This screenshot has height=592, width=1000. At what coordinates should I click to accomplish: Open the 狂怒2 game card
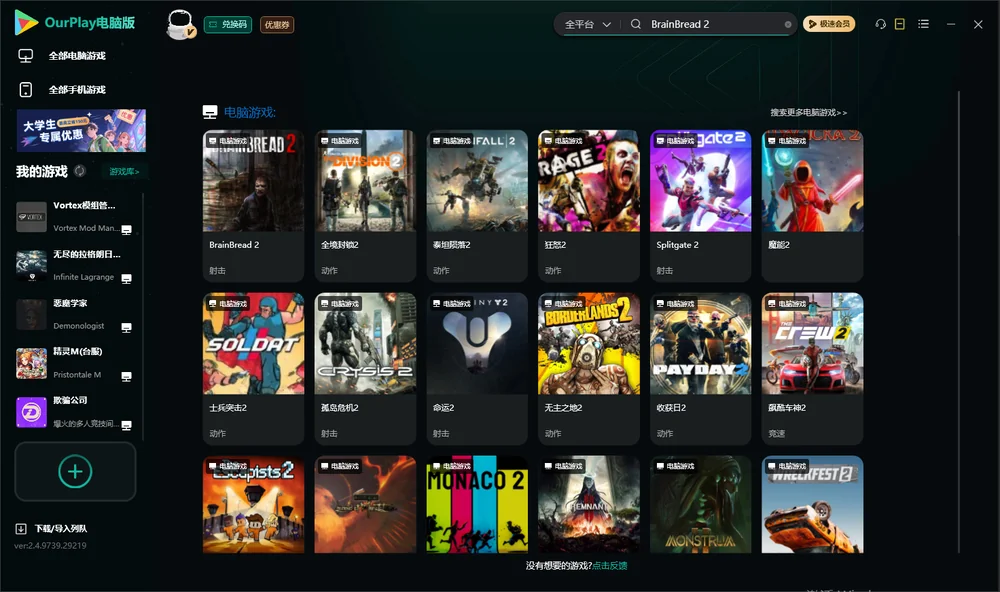[x=589, y=205]
